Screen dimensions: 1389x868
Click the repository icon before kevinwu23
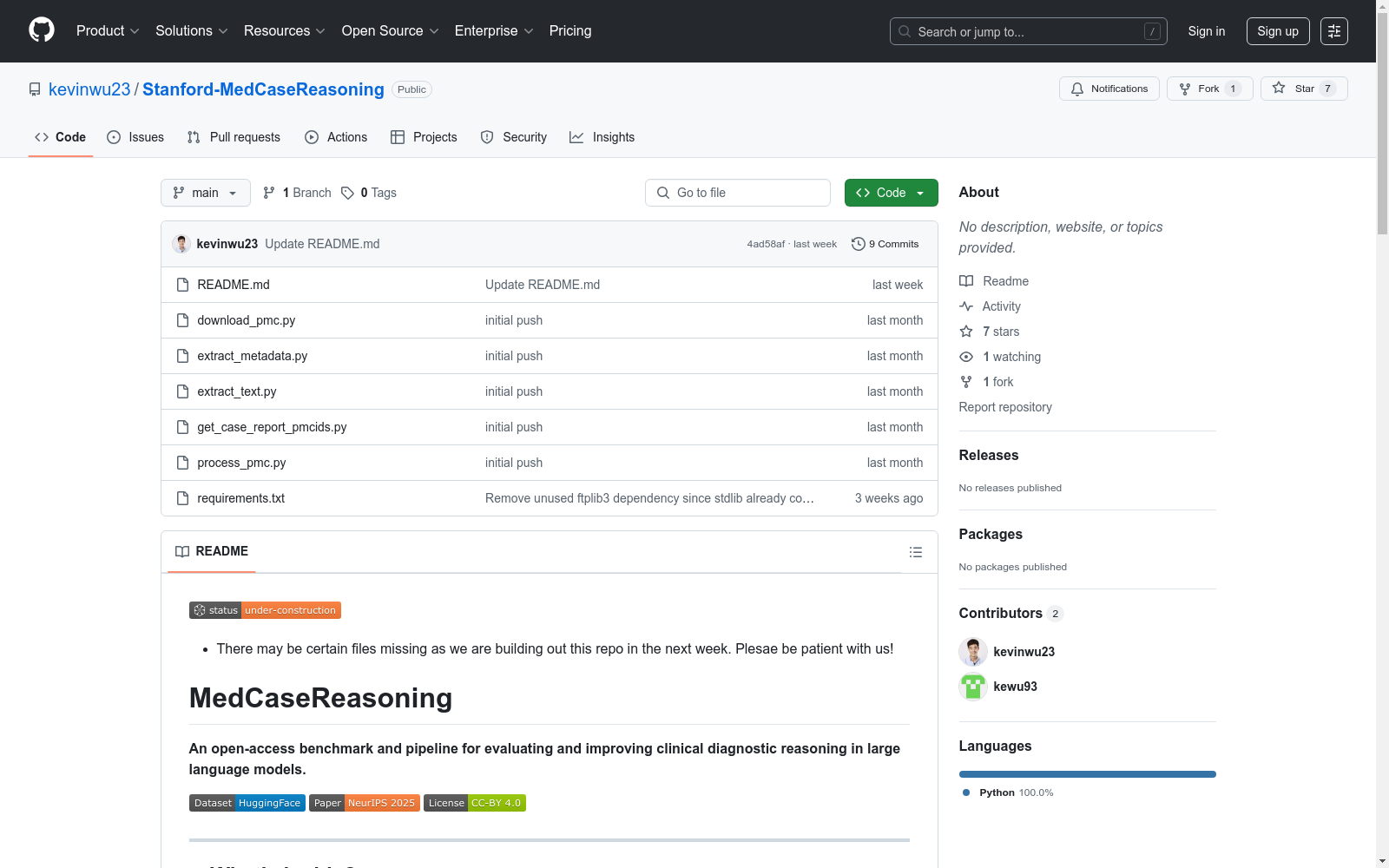(35, 89)
